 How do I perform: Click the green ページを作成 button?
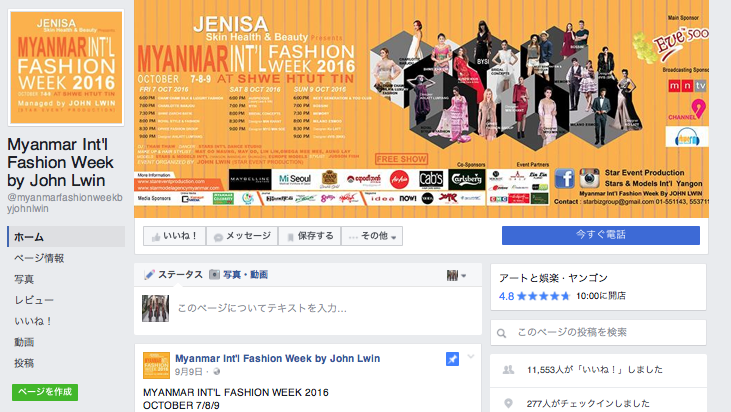(45, 392)
